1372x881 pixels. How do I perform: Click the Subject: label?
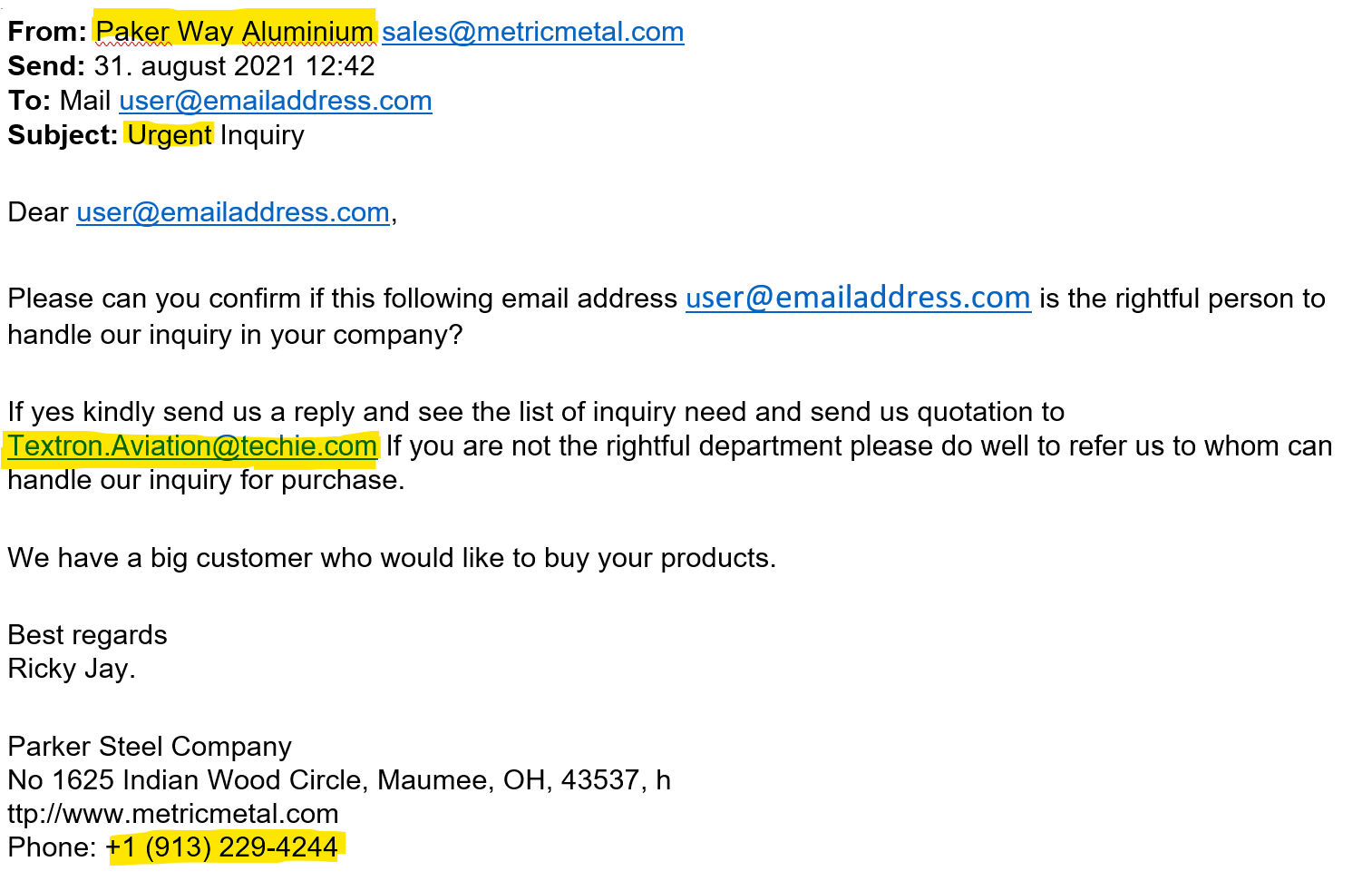click(x=63, y=135)
